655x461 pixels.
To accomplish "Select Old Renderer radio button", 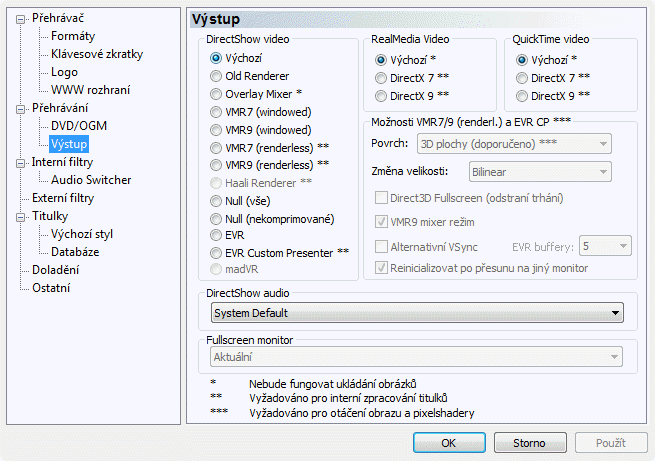I will 216,76.
